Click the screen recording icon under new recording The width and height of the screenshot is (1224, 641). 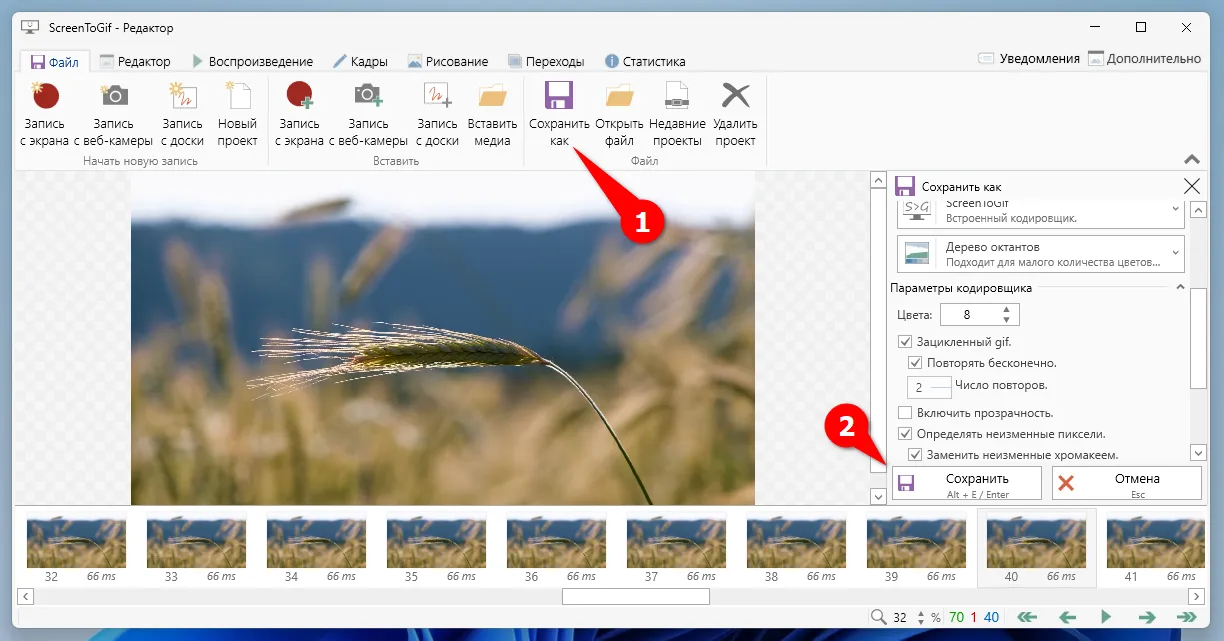(x=45, y=96)
